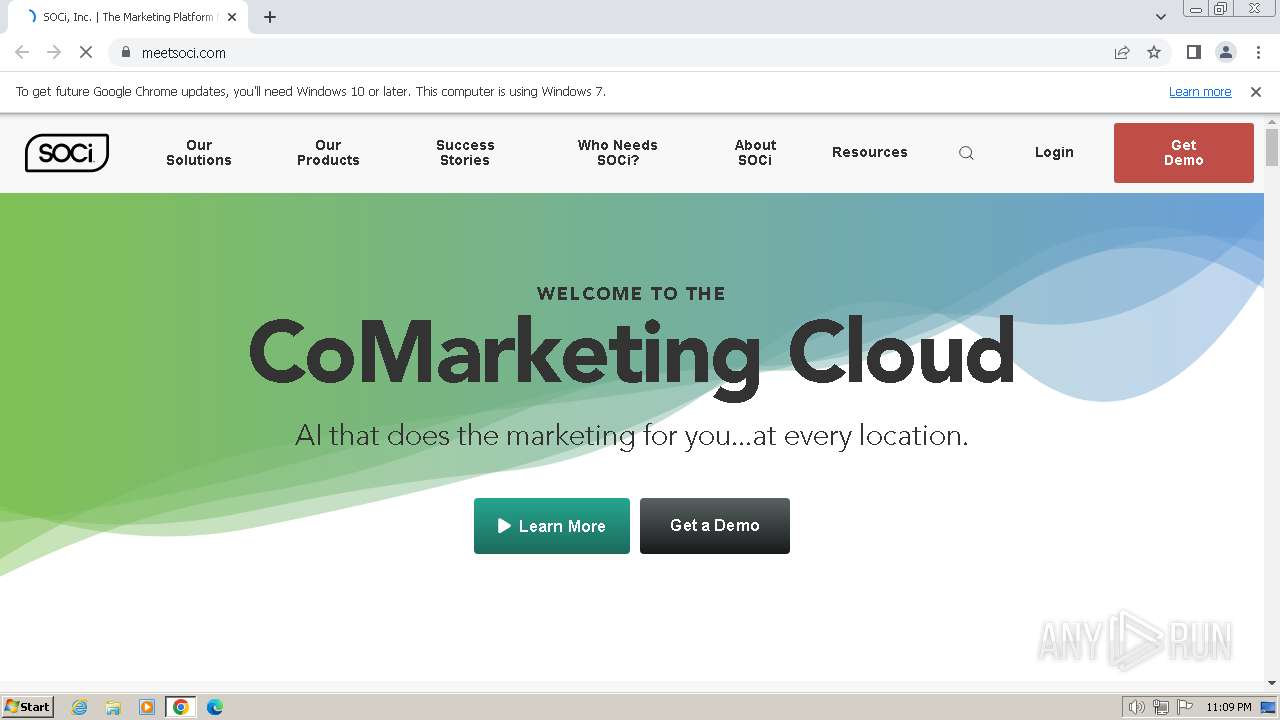This screenshot has width=1280, height=720.
Task: Open Chrome three-dot menu
Action: pos(1258,53)
